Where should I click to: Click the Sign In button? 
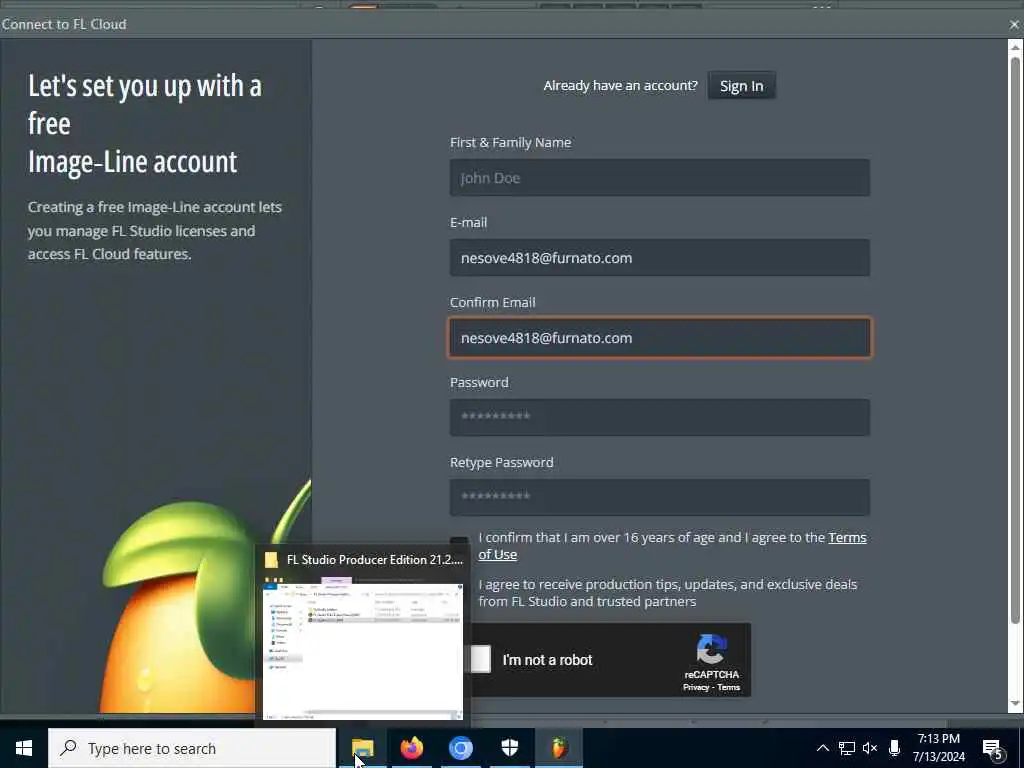point(741,86)
